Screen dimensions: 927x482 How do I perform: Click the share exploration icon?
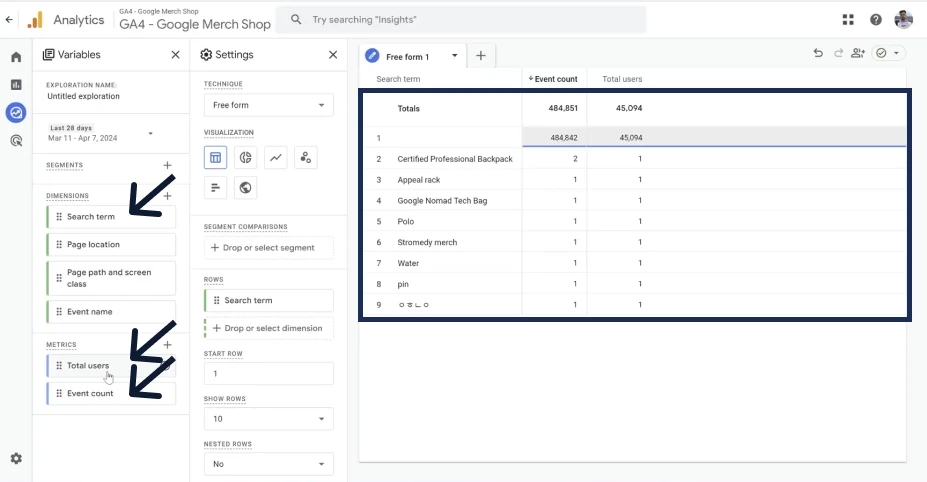tap(858, 53)
